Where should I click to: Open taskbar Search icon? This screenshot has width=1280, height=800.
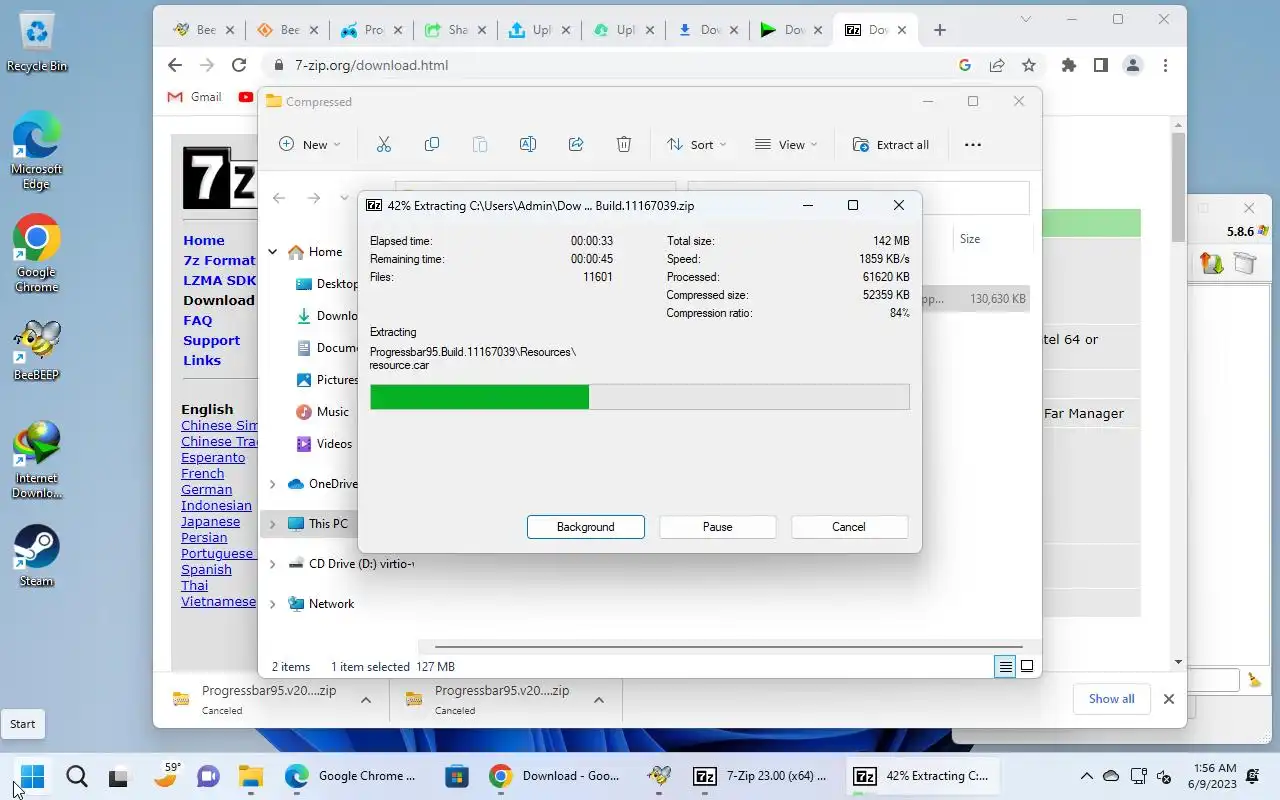[76, 776]
